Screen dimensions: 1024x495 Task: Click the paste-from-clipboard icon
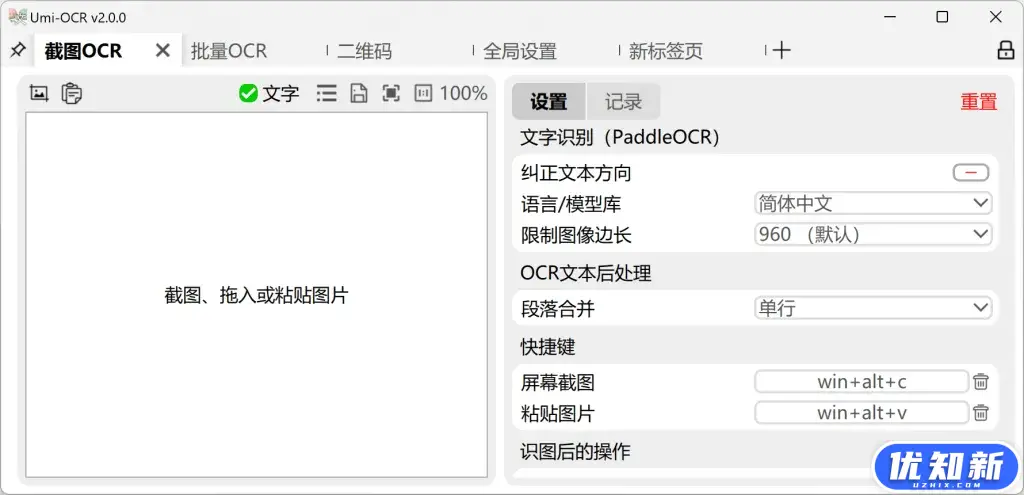pyautogui.click(x=72, y=93)
